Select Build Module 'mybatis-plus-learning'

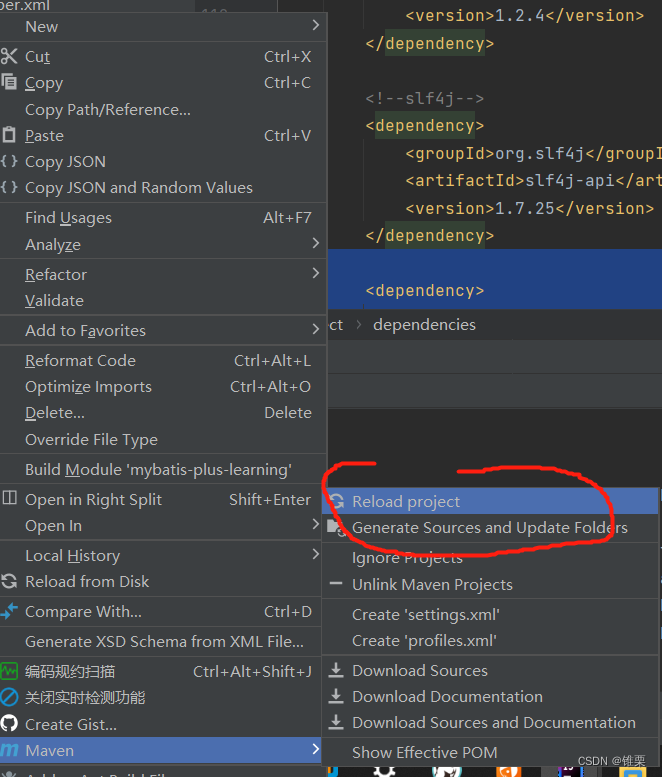coord(164,469)
